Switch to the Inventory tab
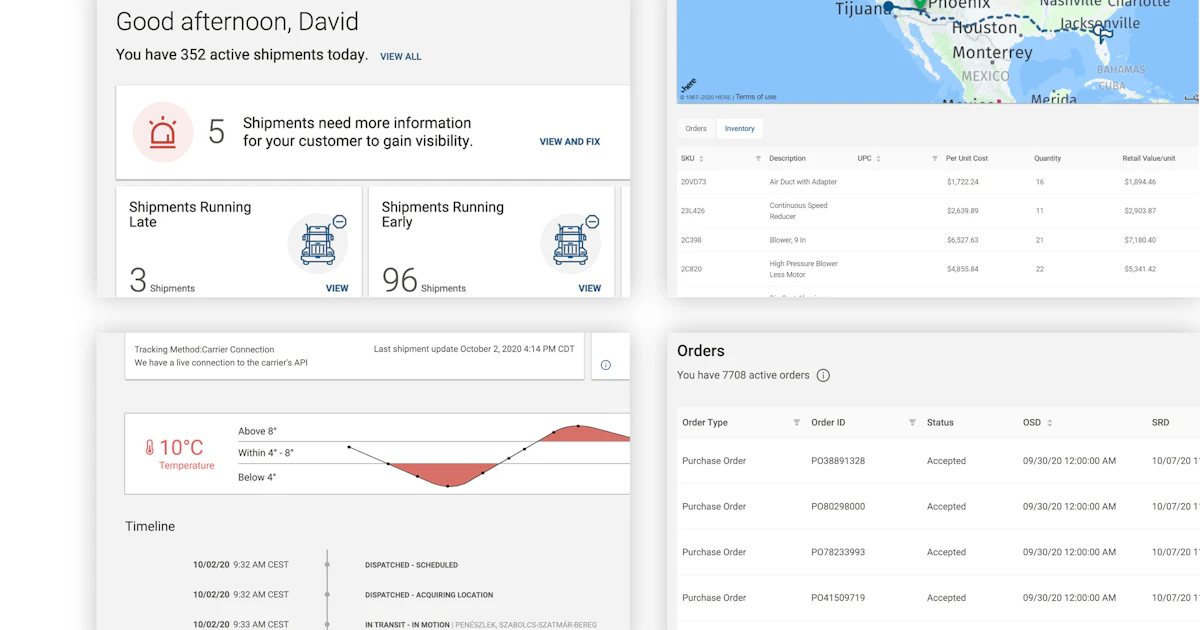The height and width of the screenshot is (630, 1200). click(739, 128)
